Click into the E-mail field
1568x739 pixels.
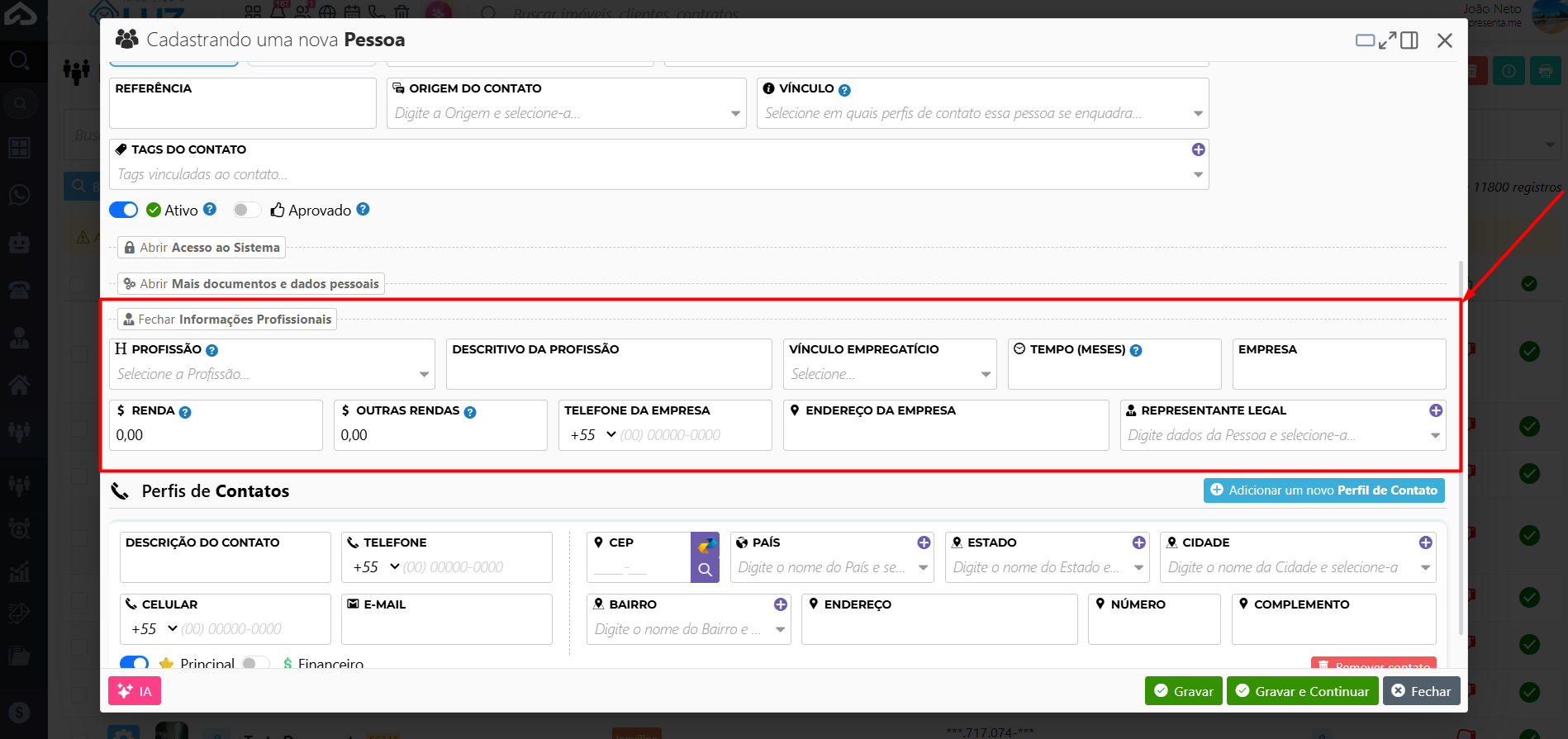tap(447, 619)
